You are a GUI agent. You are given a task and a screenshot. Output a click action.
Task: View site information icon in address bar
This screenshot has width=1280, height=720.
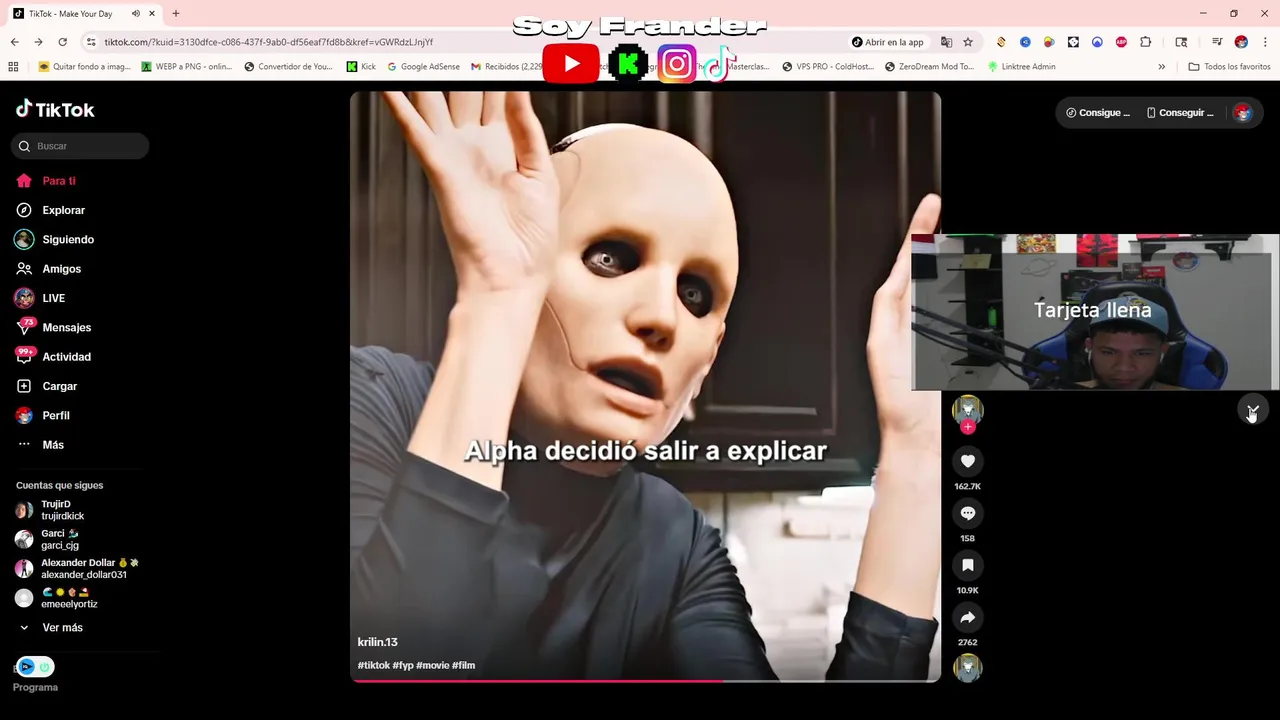(x=91, y=42)
